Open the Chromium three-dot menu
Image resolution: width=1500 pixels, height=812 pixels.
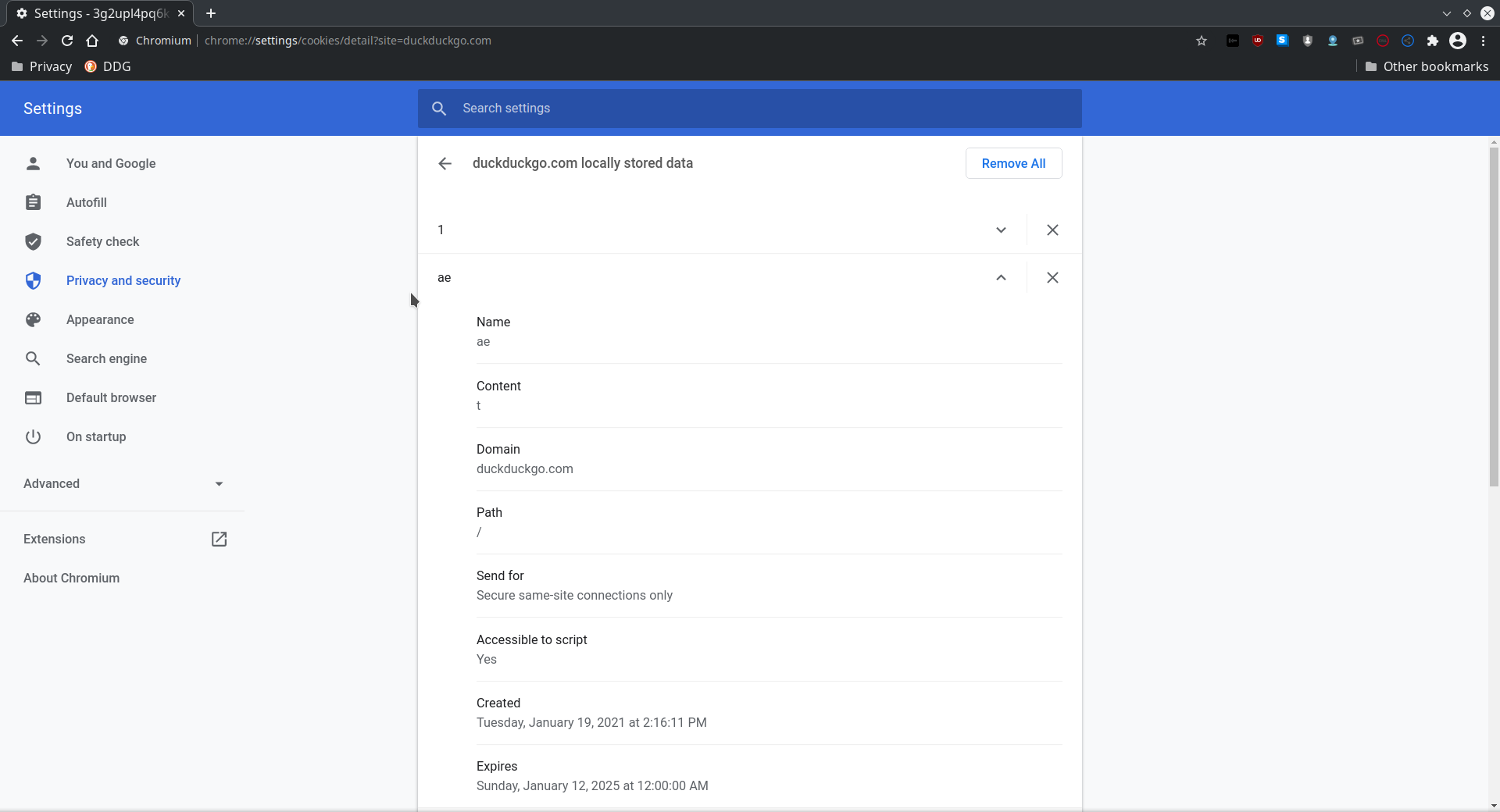coord(1483,41)
